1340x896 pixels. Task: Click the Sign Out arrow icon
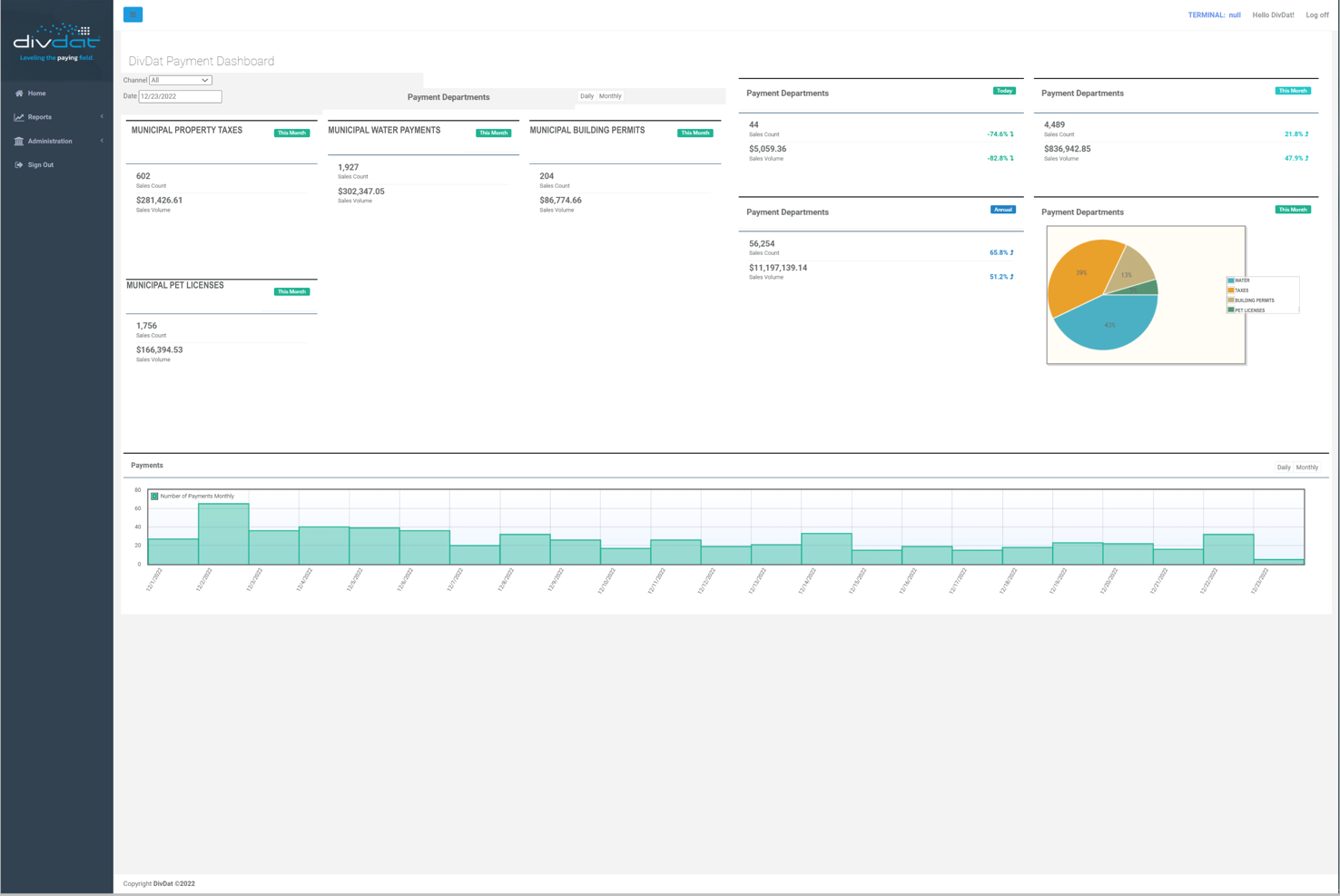tap(19, 165)
